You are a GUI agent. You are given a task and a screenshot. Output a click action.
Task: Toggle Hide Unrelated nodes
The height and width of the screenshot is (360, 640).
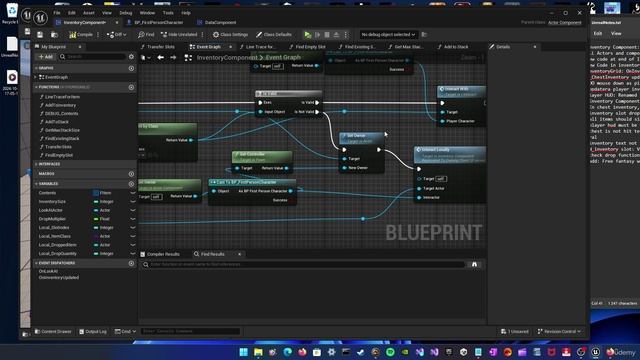click(x=179, y=35)
